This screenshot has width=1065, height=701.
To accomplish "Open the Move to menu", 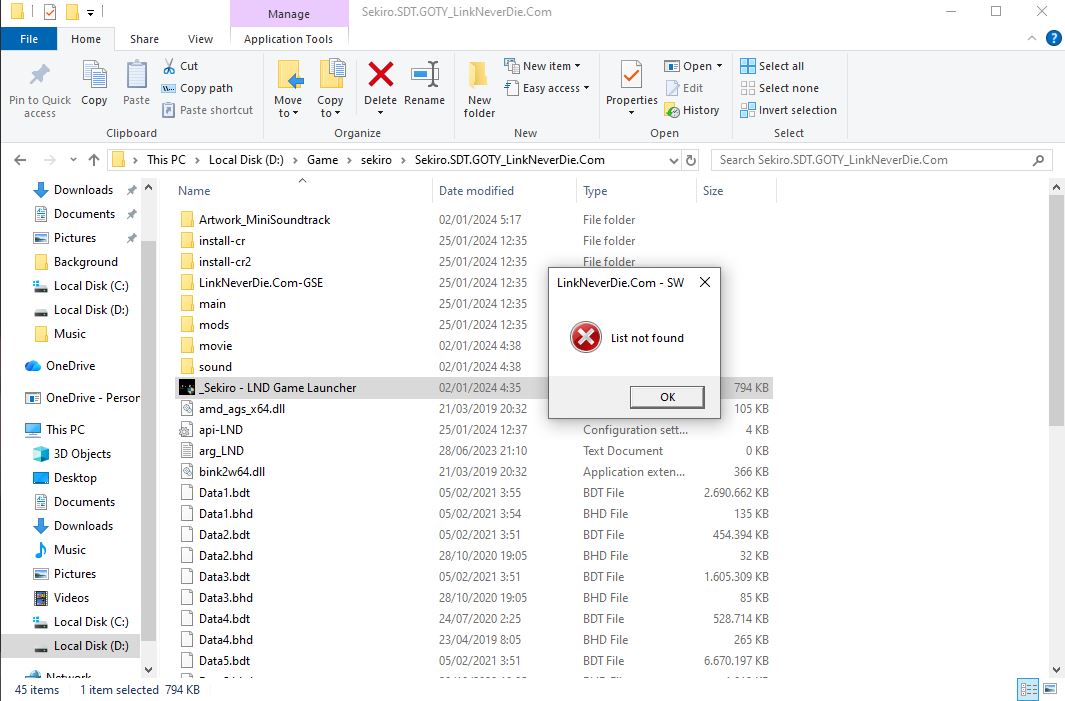I will pyautogui.click(x=288, y=88).
